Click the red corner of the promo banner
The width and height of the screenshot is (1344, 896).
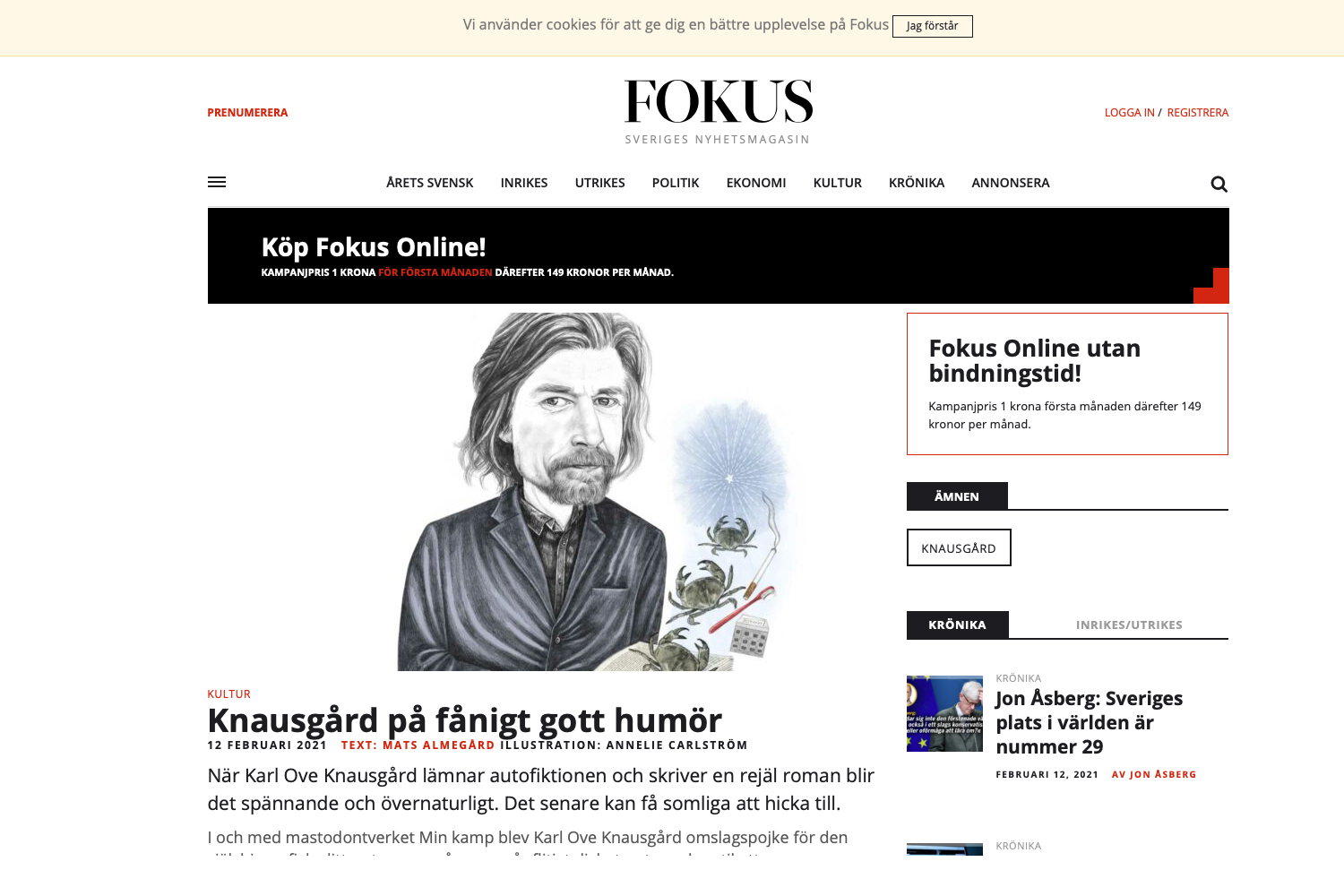click(1212, 286)
